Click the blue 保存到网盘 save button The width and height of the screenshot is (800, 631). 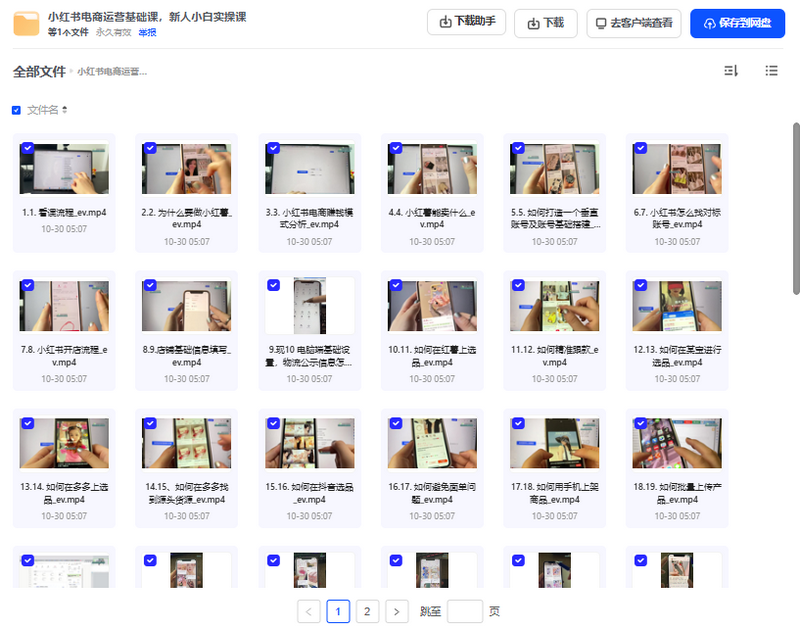tap(737, 23)
